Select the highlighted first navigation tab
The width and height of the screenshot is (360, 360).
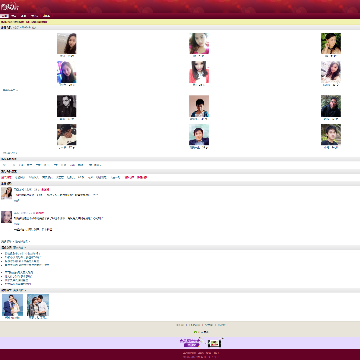(x=4, y=16)
